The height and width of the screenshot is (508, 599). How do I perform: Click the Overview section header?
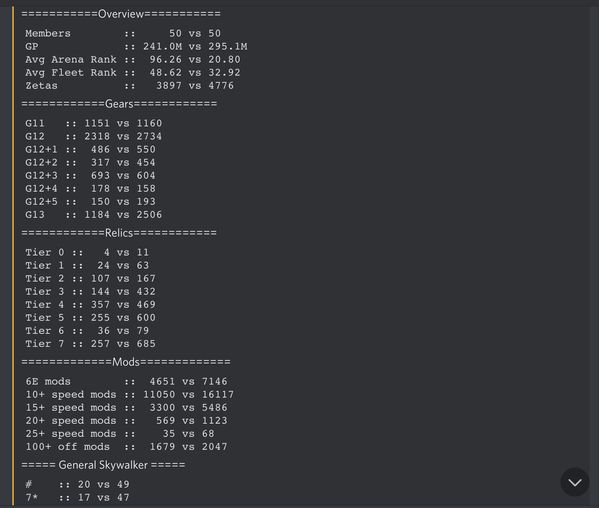tap(121, 14)
